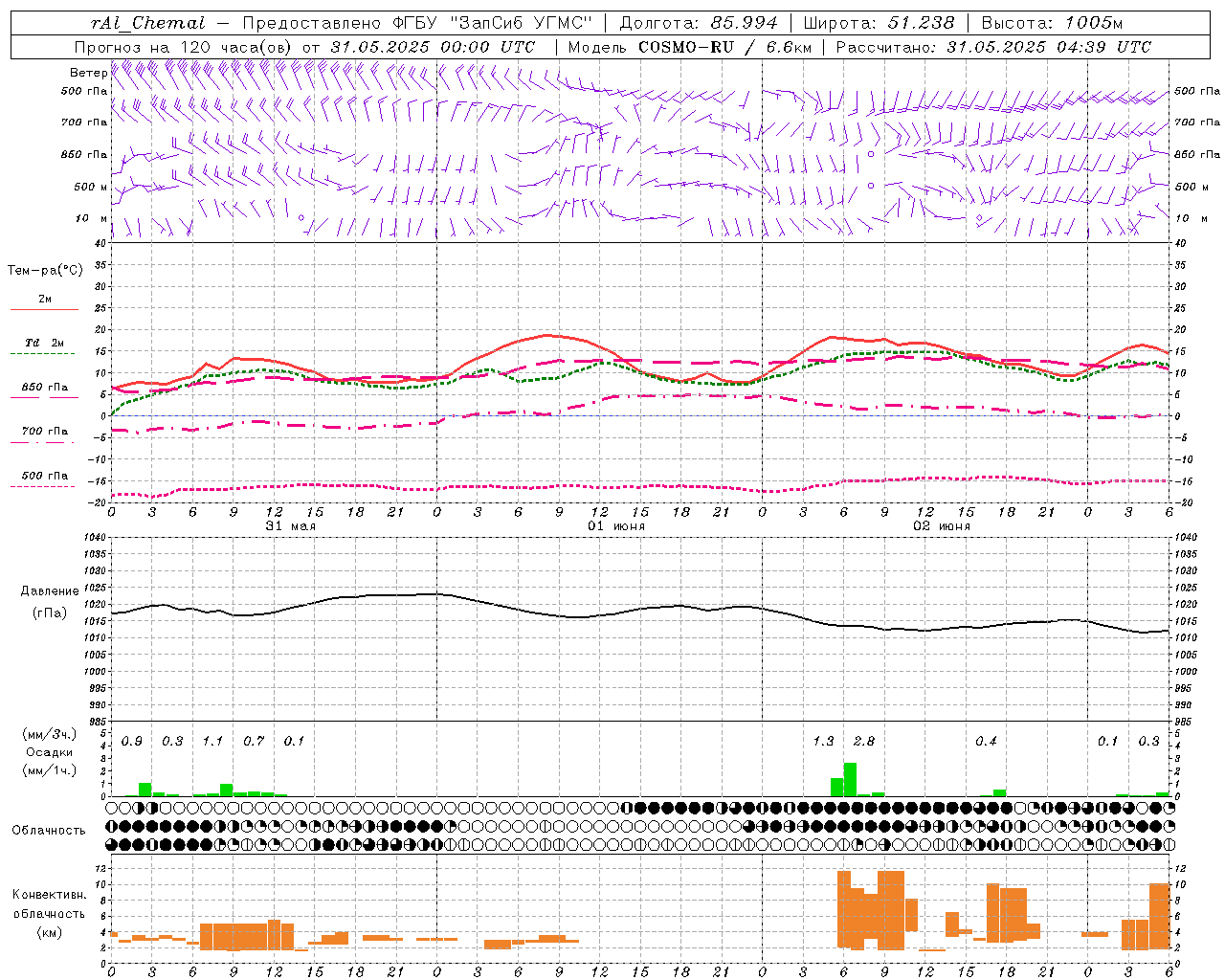Click the longitude value Долгота: 85.994
Image resolution: width=1225 pixels, height=980 pixels.
(700, 23)
